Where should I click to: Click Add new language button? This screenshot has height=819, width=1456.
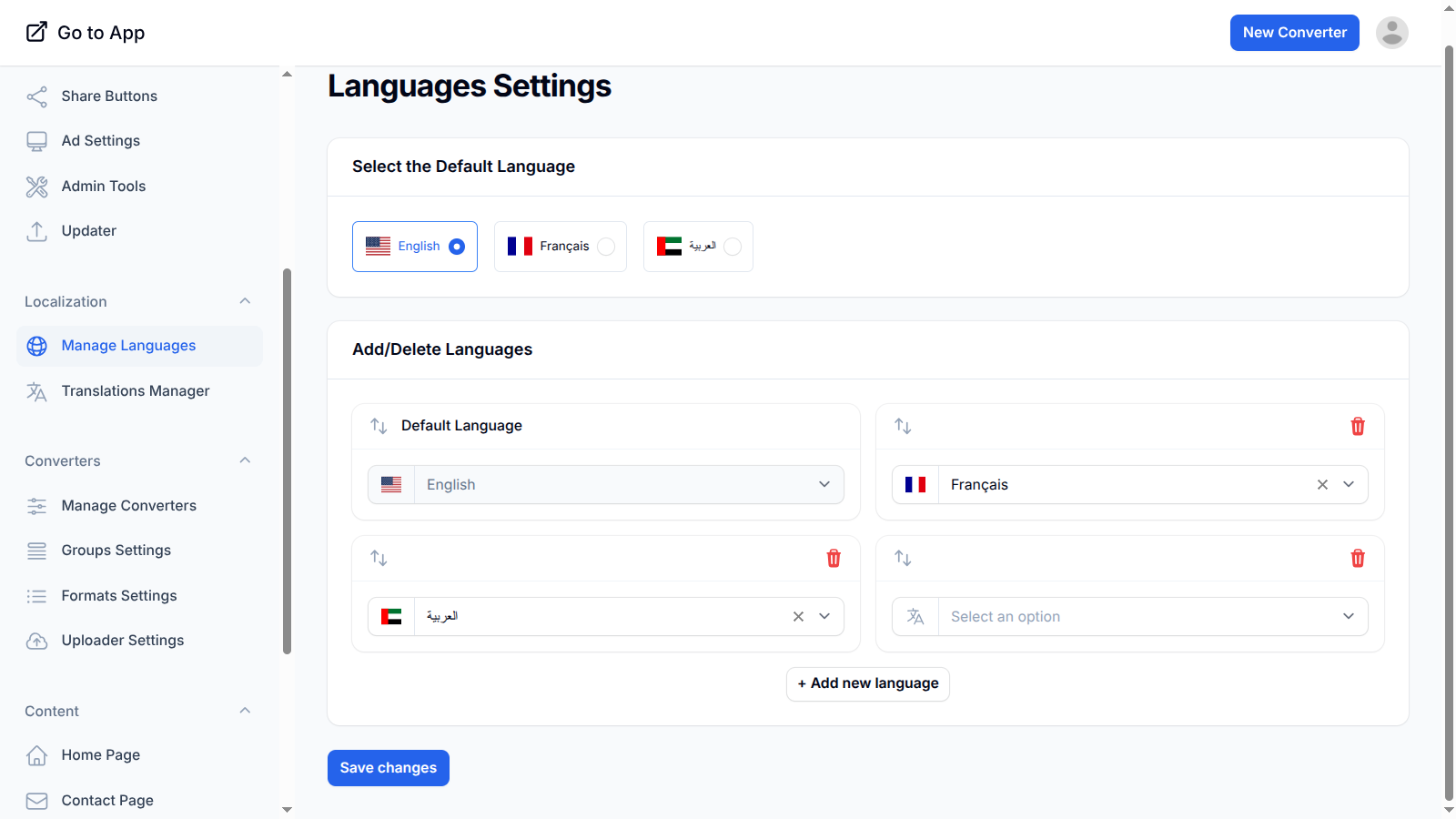(868, 683)
